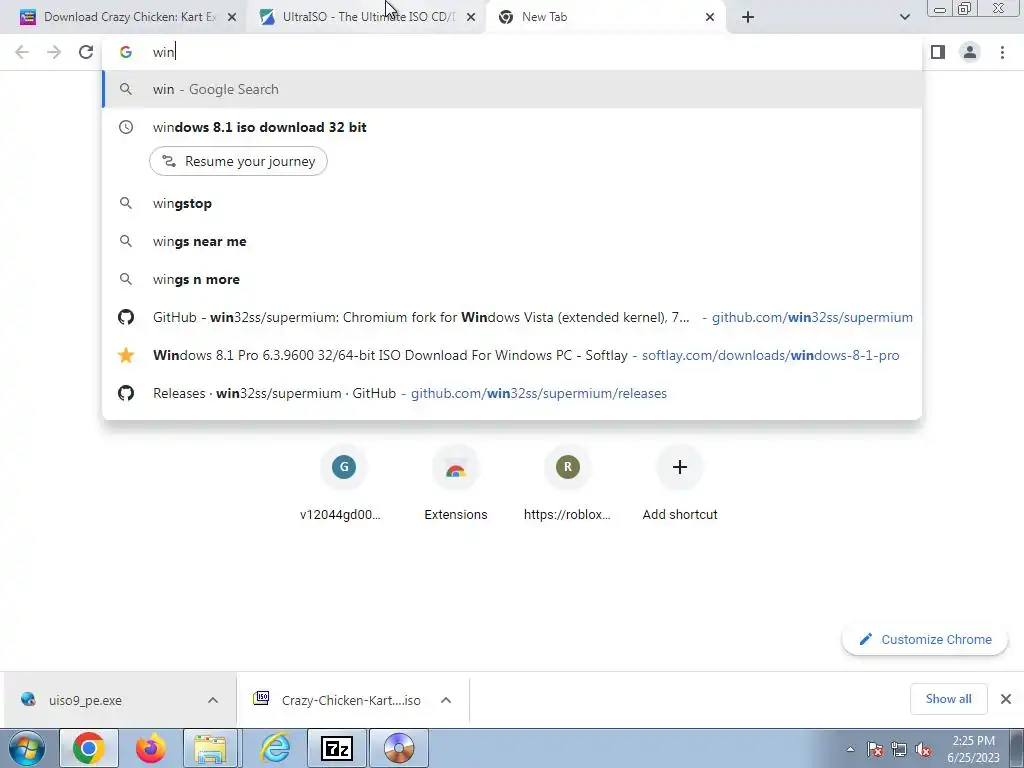Open the clock showing 2:25 PM
This screenshot has height=768, width=1024.
click(x=973, y=749)
